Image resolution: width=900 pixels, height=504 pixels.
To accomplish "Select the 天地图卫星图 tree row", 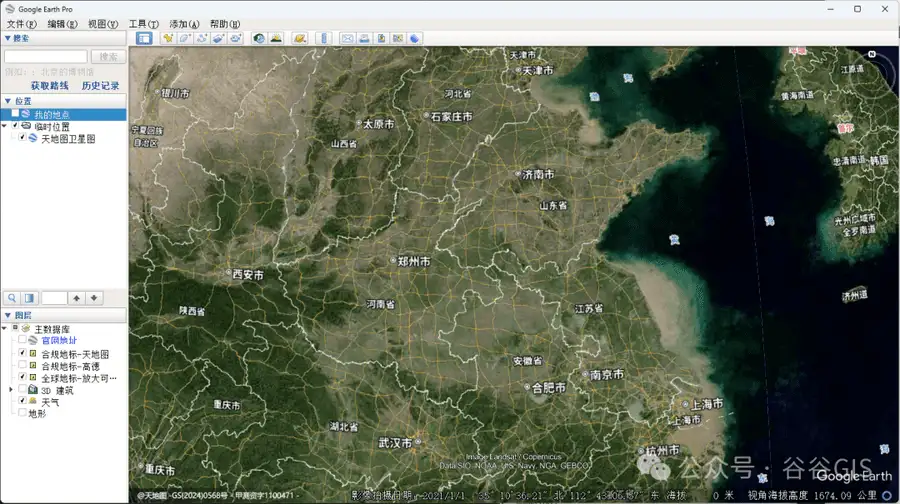I will tap(63, 138).
